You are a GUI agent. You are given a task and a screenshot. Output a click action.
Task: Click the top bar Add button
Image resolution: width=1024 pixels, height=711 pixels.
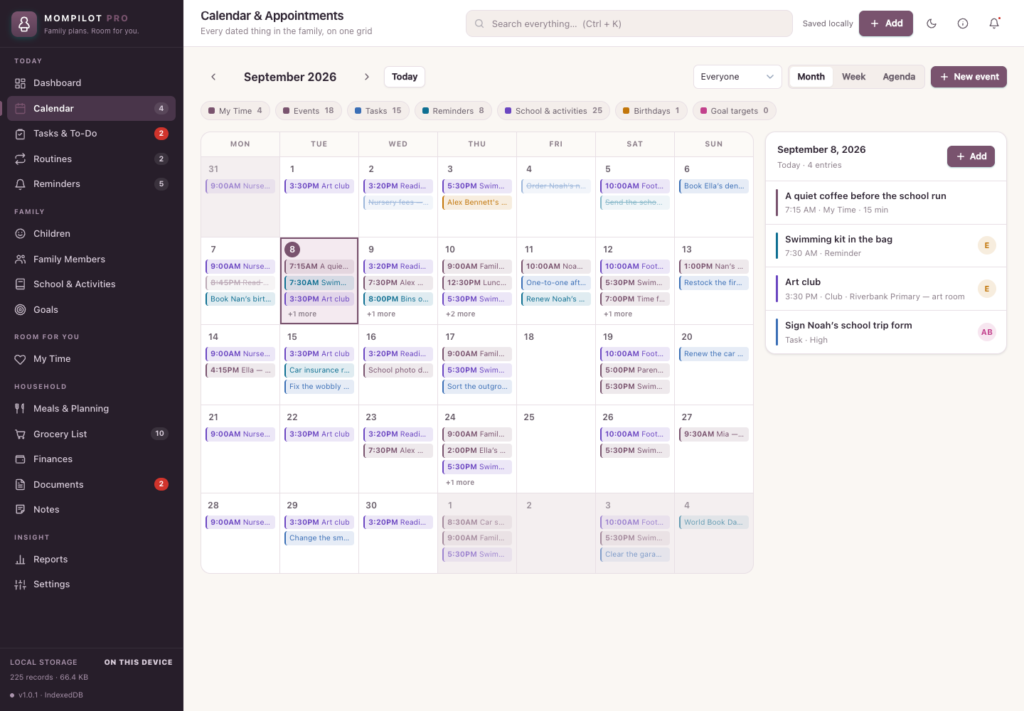click(x=886, y=24)
